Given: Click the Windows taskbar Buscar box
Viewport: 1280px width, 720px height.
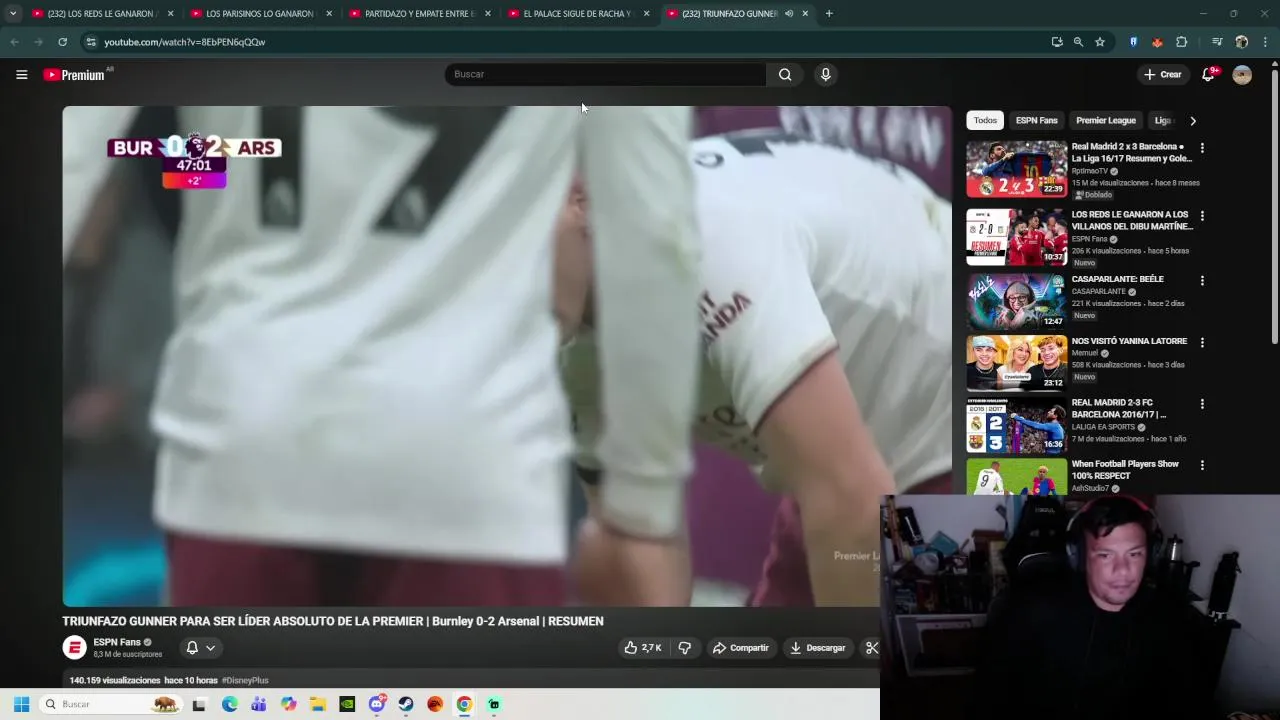Looking at the screenshot, I should (111, 704).
